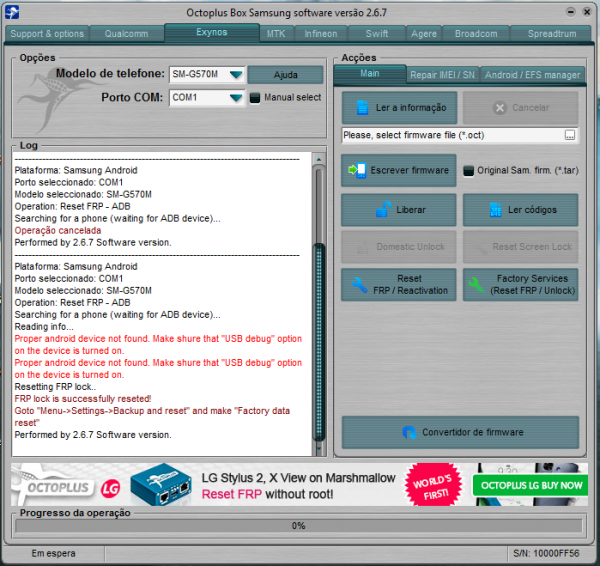Click the convert icon on Convertidor de firmware
The height and width of the screenshot is (566, 600).
409,432
